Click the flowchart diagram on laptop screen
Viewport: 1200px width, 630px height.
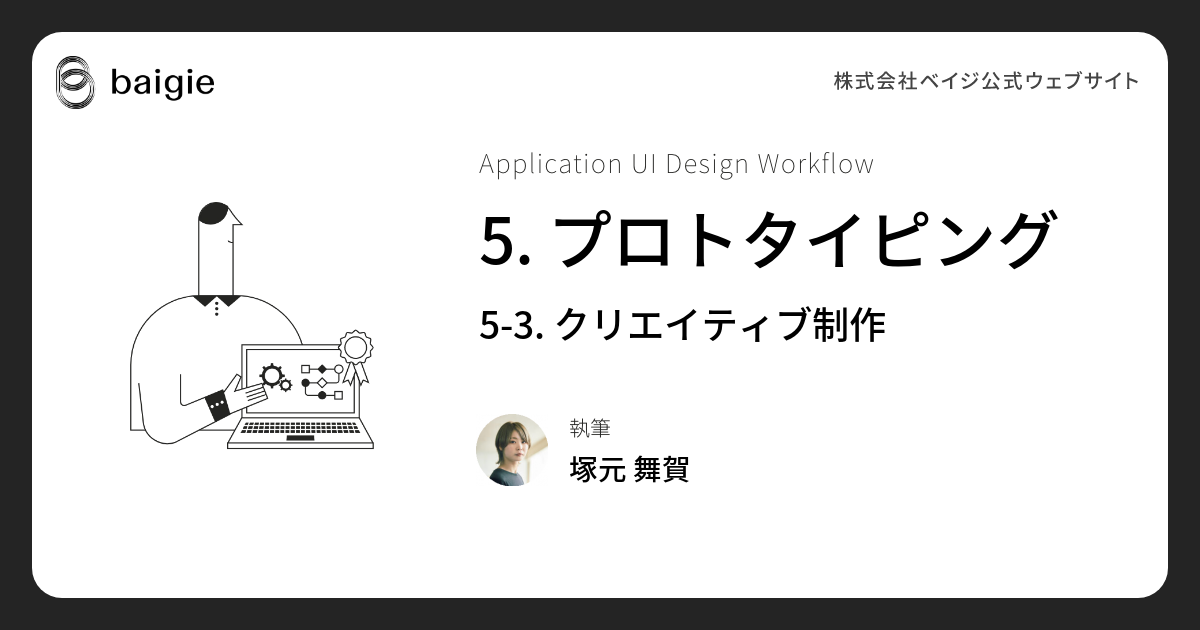[322, 381]
